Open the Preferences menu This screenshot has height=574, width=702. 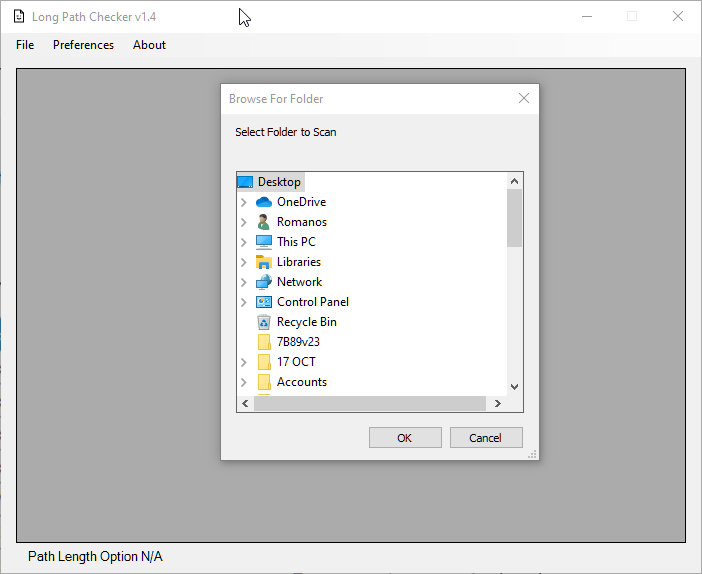pyautogui.click(x=83, y=45)
